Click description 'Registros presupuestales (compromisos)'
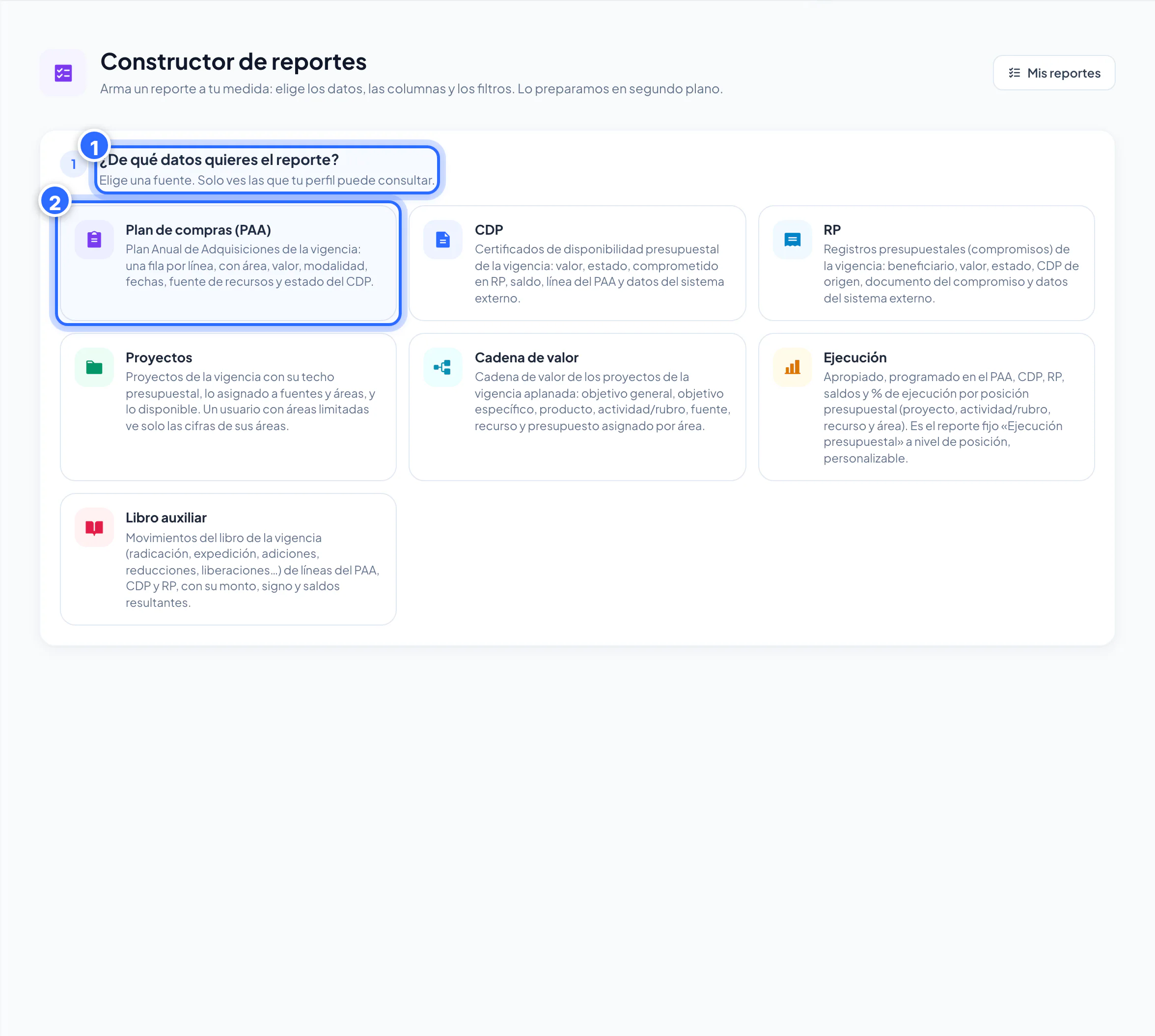 [x=937, y=249]
